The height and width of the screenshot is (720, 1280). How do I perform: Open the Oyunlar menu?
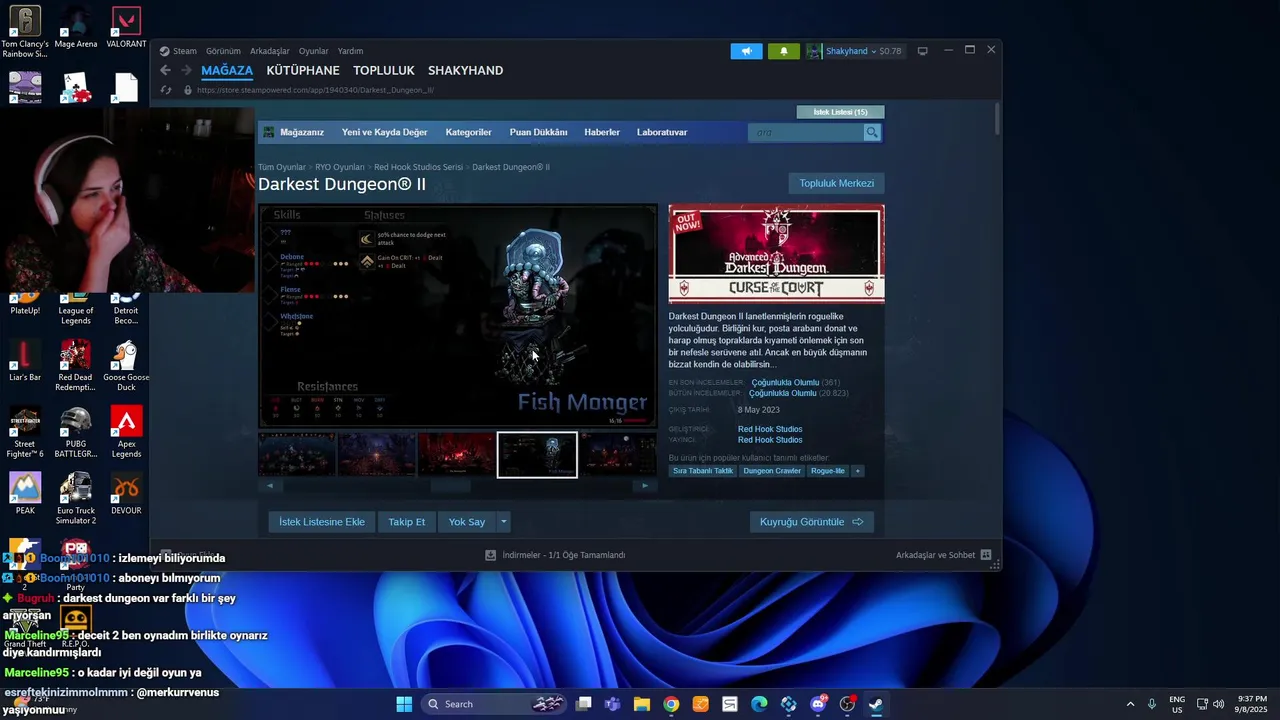314,51
